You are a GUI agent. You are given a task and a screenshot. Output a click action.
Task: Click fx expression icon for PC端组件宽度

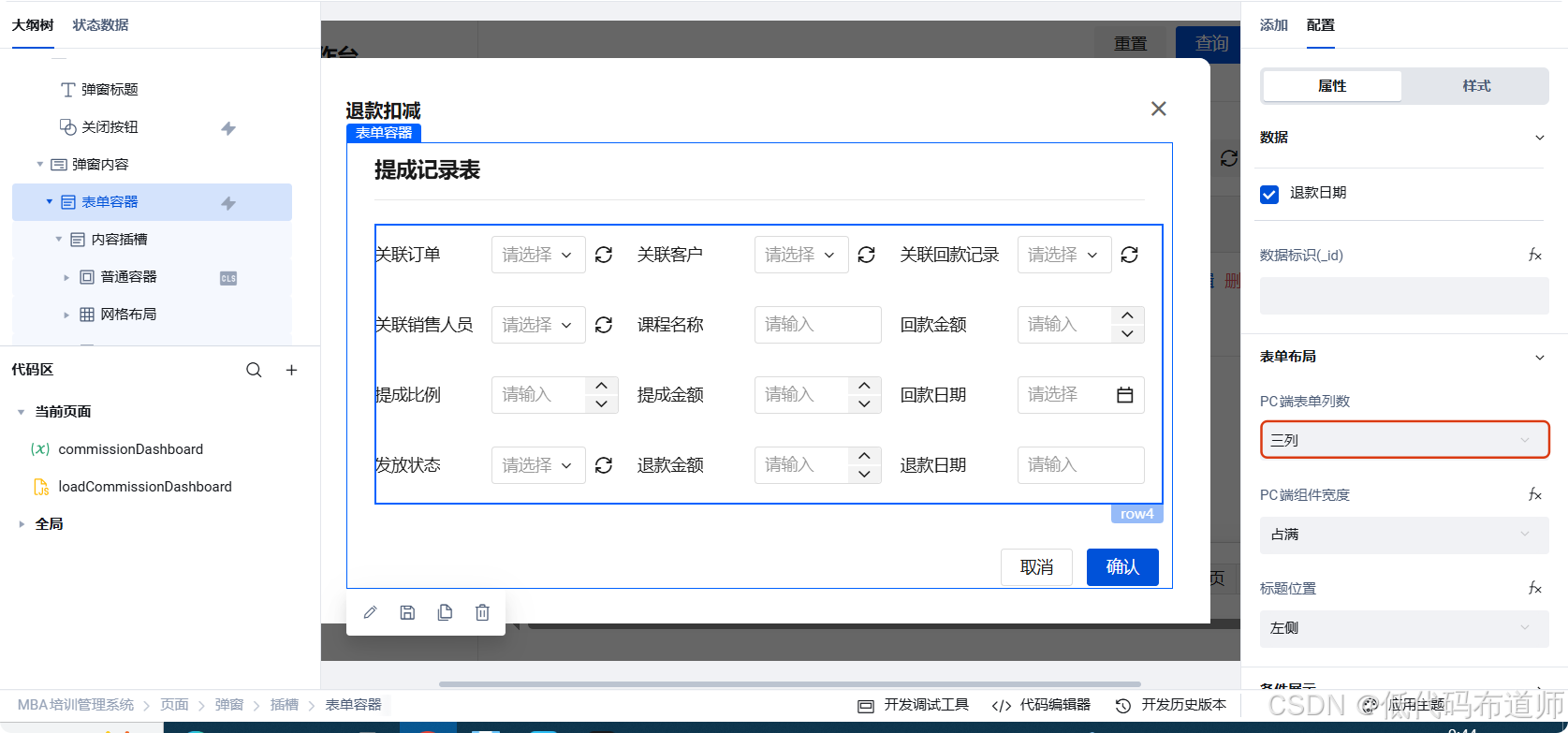pyautogui.click(x=1535, y=494)
